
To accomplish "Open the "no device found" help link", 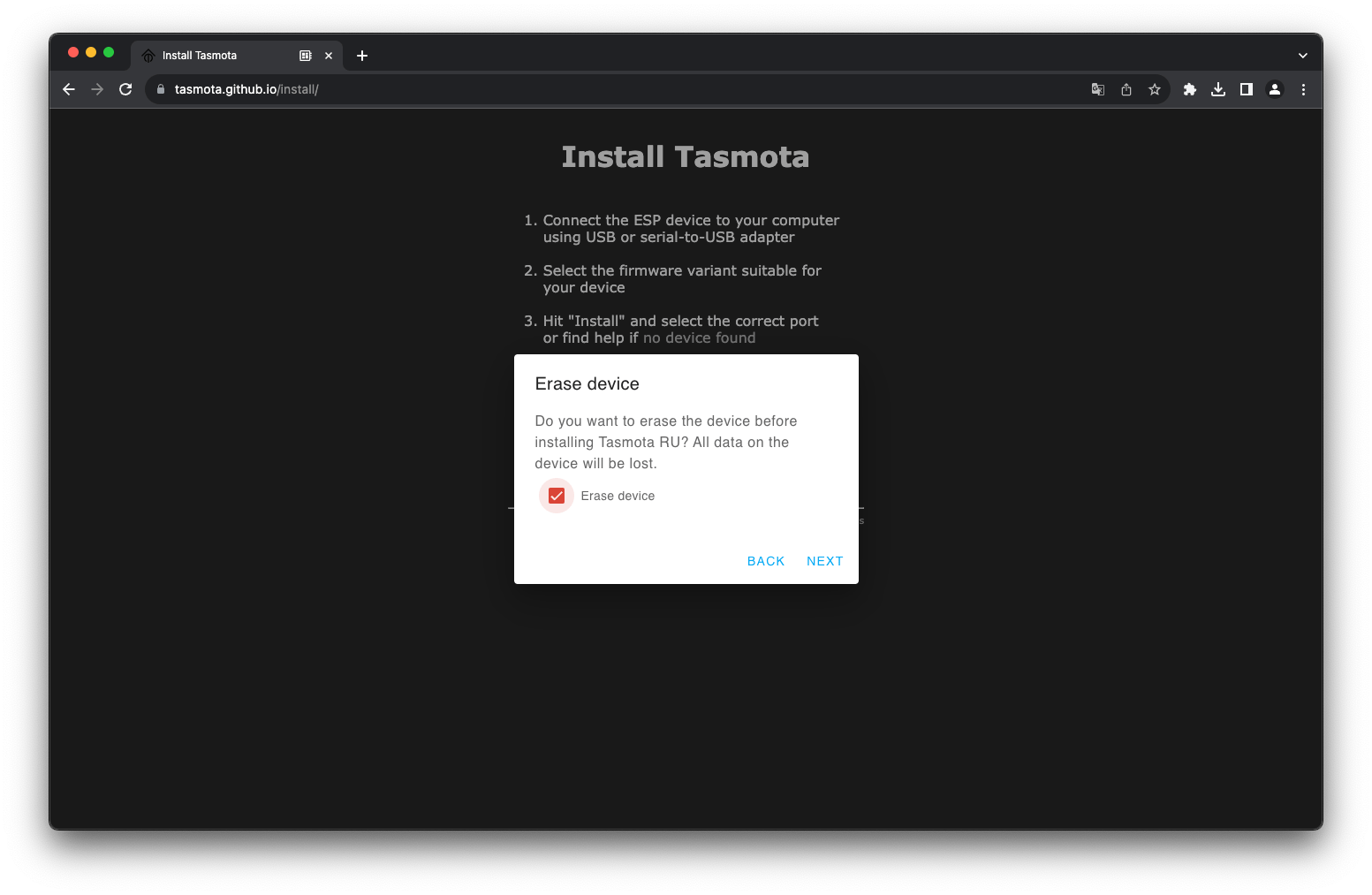I will pyautogui.click(x=699, y=338).
